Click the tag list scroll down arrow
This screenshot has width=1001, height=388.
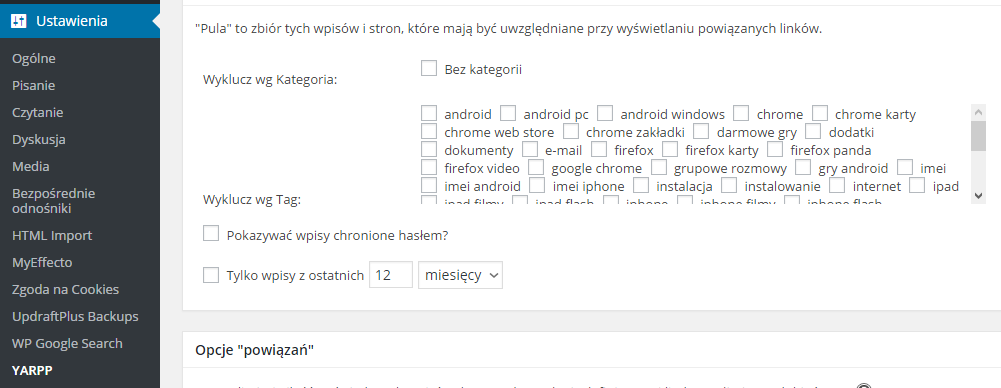point(978,195)
